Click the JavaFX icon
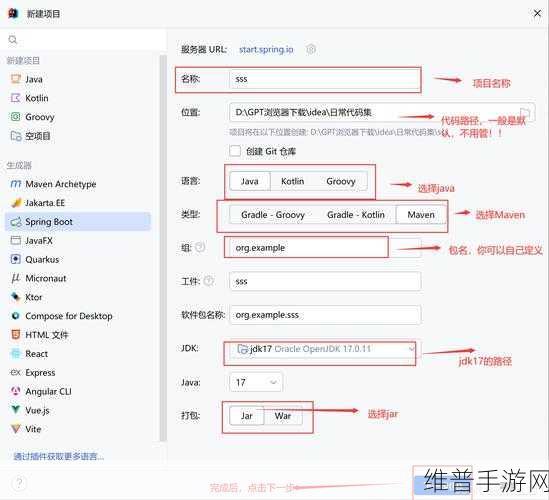This screenshot has width=549, height=500. pos(15,241)
